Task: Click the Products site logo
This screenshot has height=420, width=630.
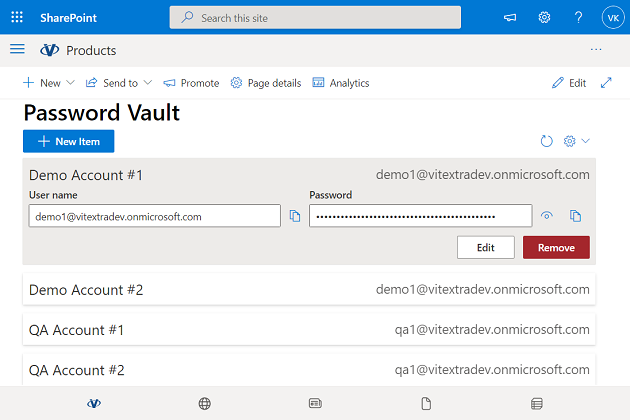Action: coord(49,50)
